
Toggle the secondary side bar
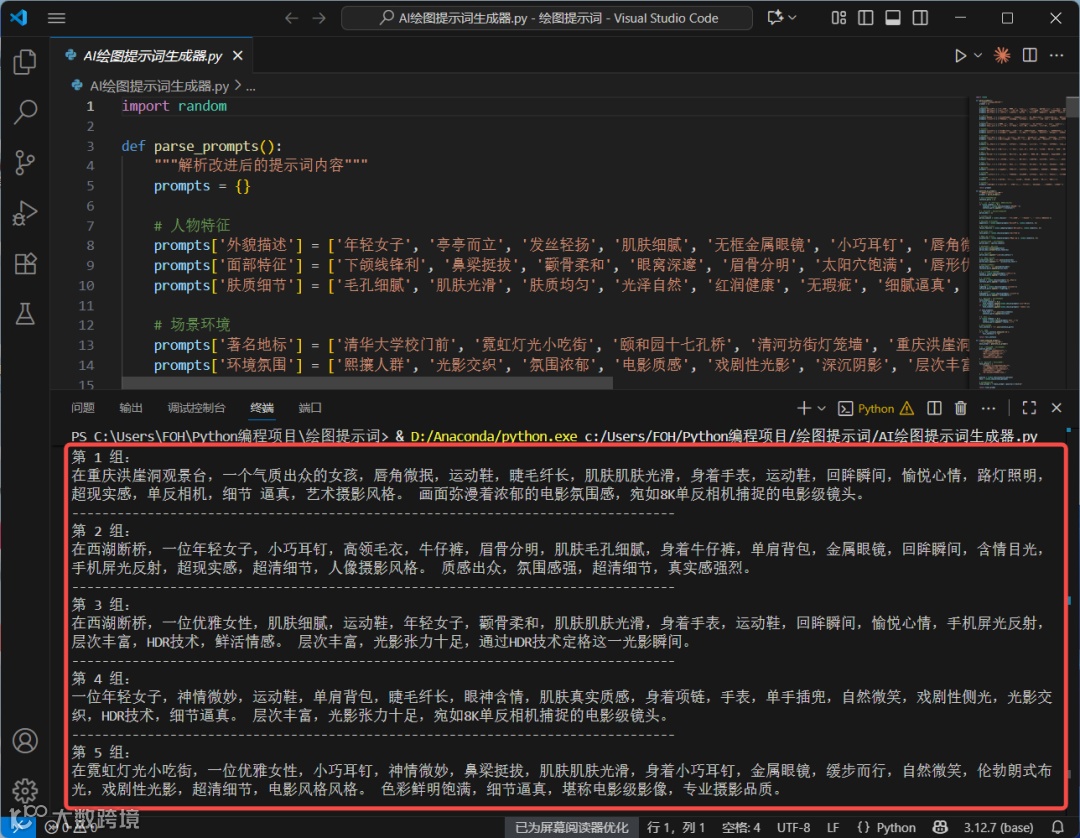click(x=920, y=18)
